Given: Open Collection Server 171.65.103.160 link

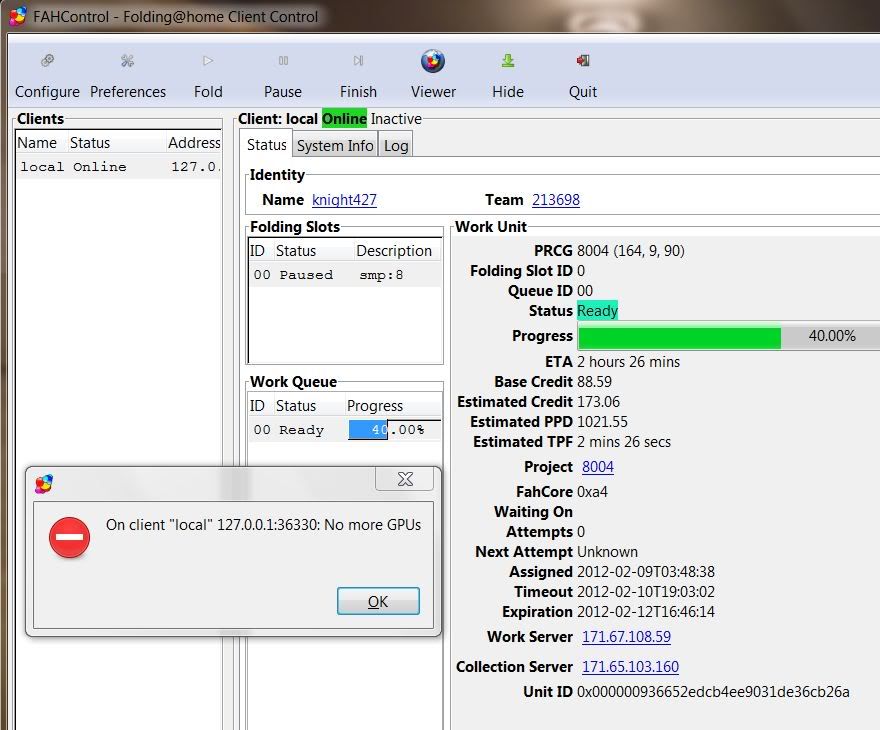Looking at the screenshot, I should (x=630, y=667).
